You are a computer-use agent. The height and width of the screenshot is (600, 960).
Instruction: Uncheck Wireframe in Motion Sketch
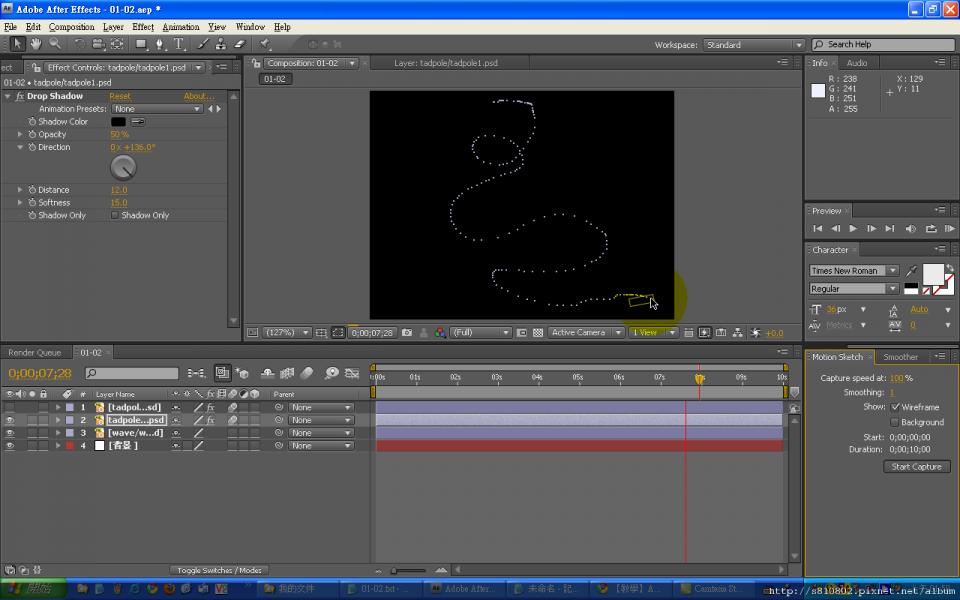tap(895, 407)
